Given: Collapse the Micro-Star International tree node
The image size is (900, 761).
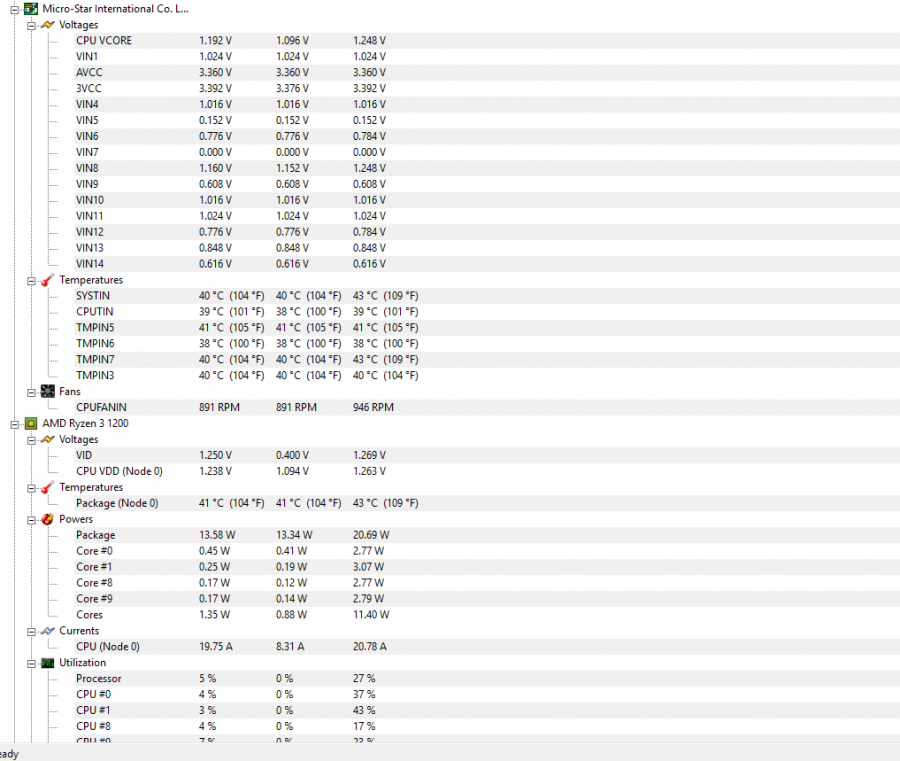Looking at the screenshot, I should 14,9.
